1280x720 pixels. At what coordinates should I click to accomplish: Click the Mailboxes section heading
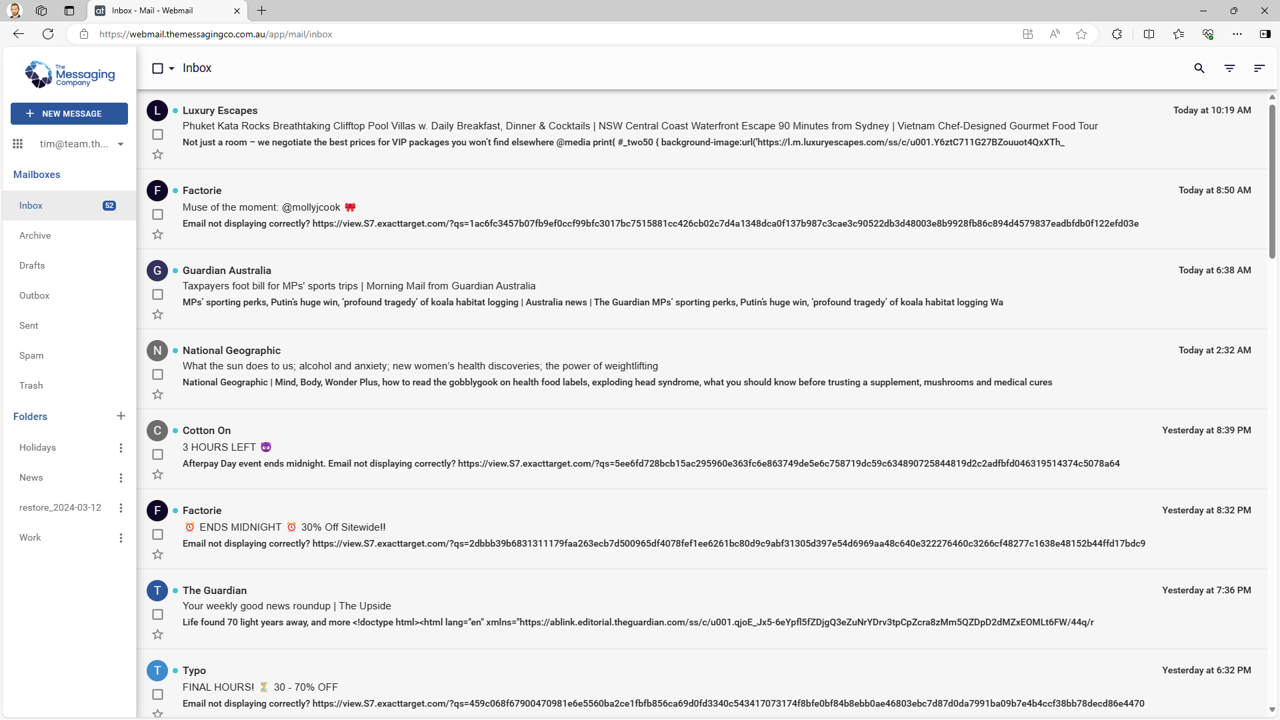[37, 174]
